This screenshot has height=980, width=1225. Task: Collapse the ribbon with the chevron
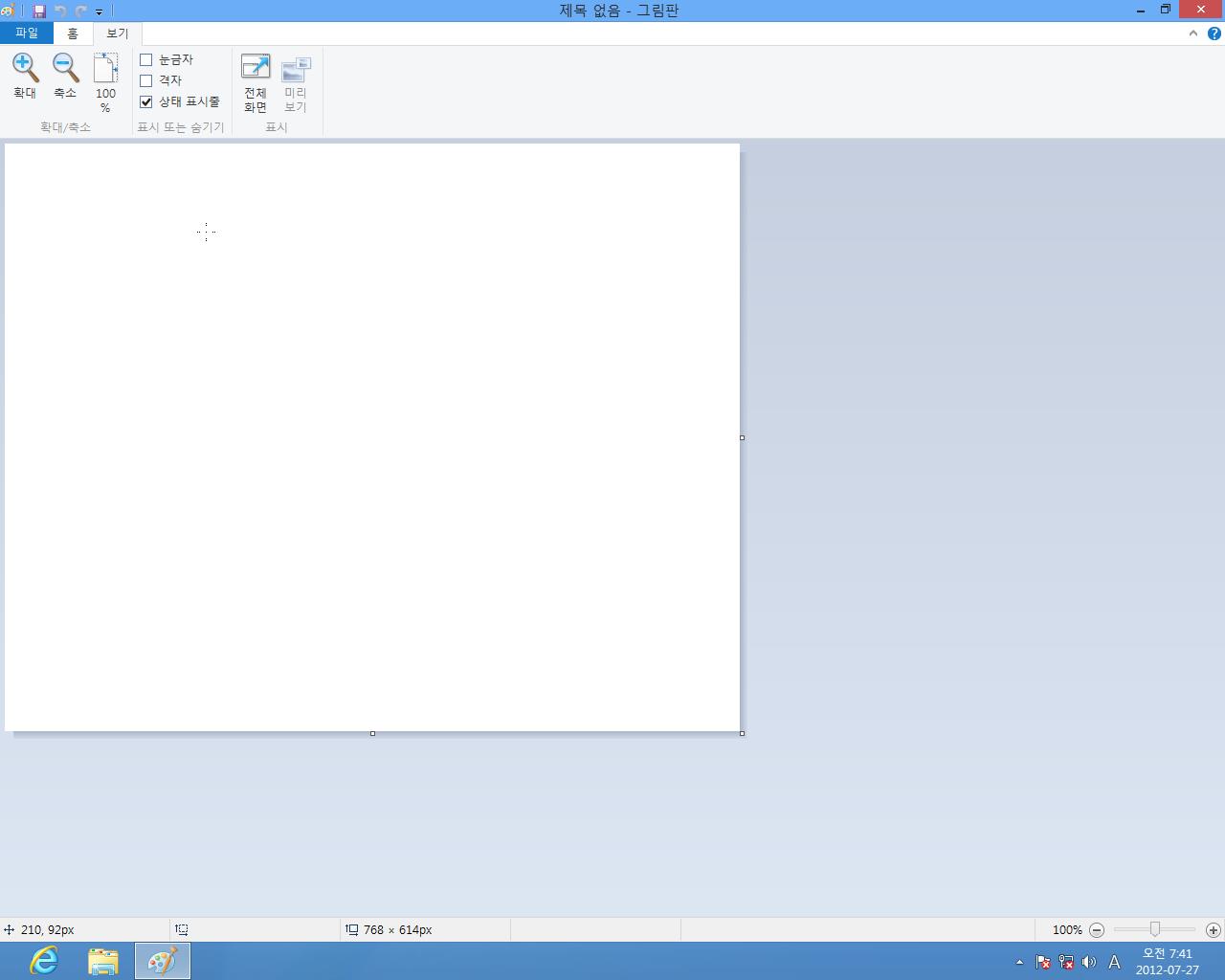1193,33
